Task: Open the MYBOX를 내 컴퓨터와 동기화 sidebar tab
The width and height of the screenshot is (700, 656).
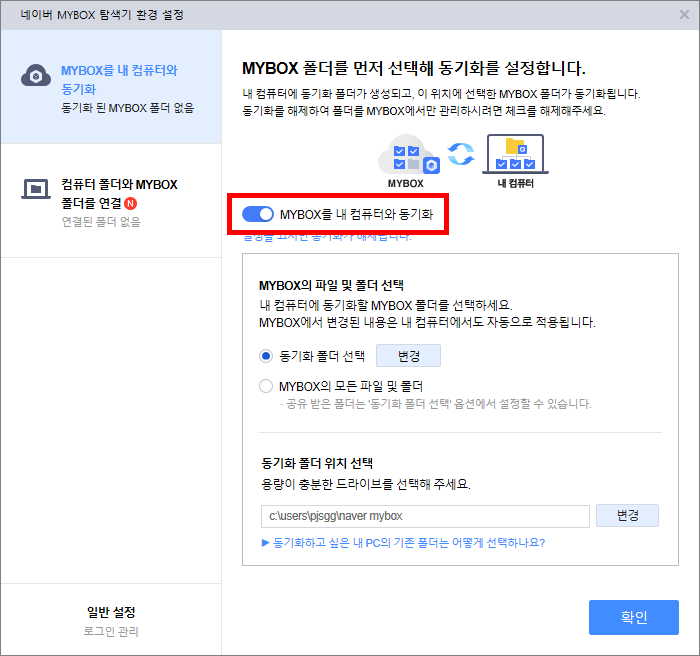Action: pos(111,87)
